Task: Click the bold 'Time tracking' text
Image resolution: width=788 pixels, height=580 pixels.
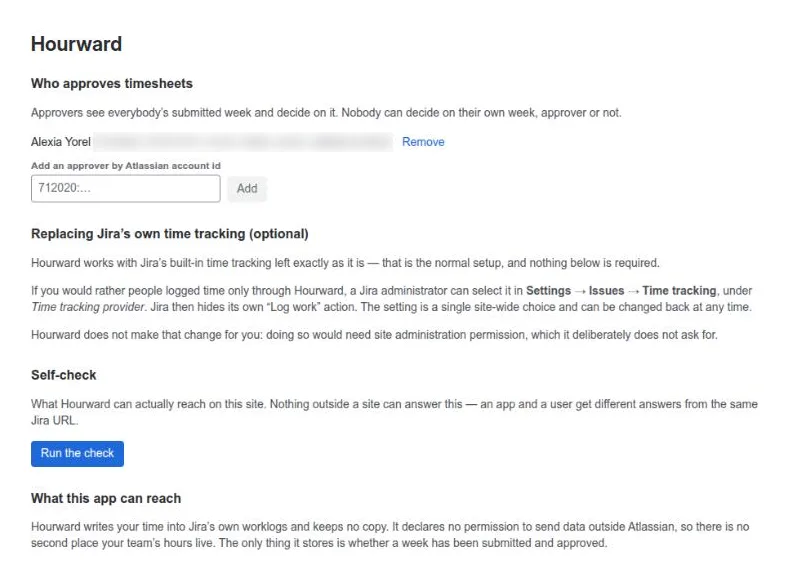Action: 679,291
